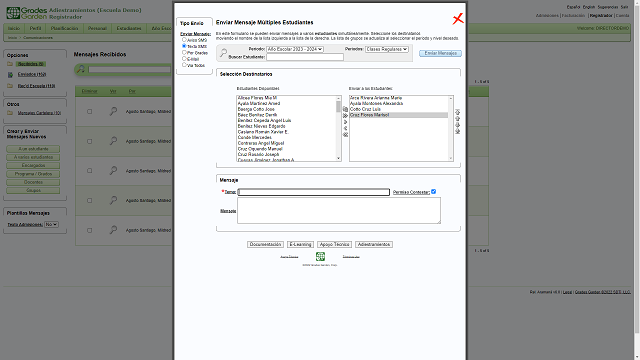The height and width of the screenshot is (360, 640).
Task: Click the Buscar Estudiante input field
Action: coord(305,57)
